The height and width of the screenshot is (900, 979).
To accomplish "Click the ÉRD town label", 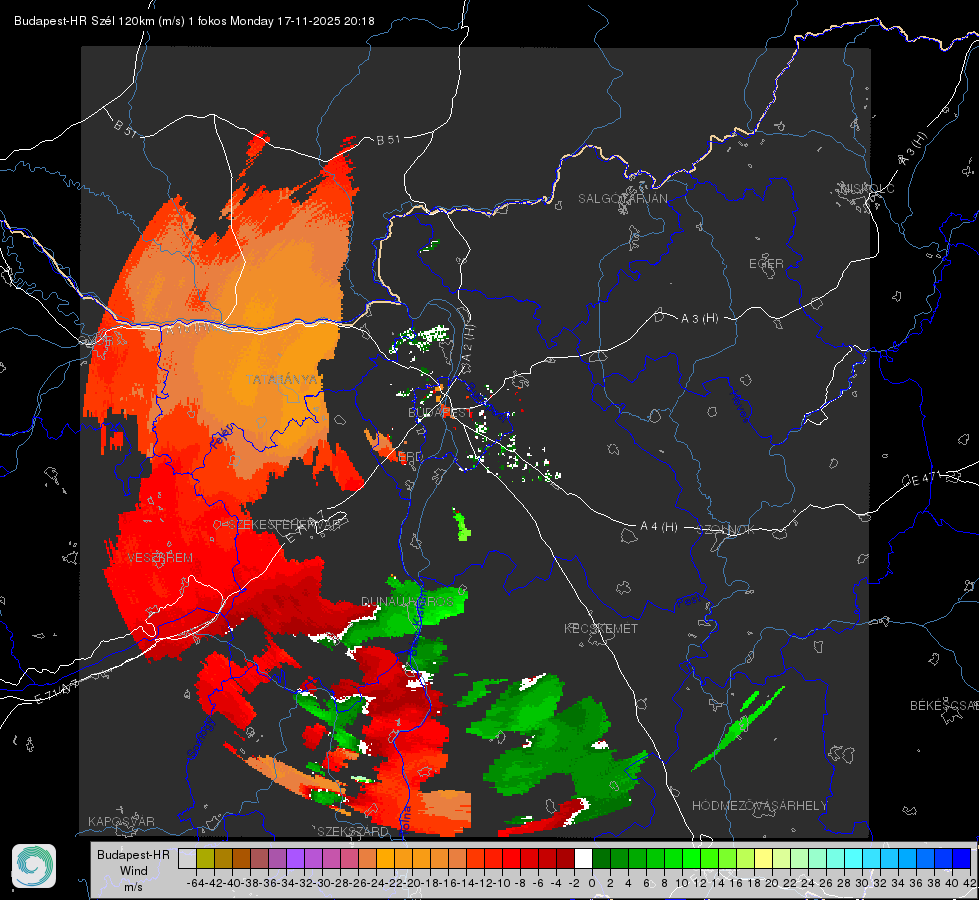I will click(410, 457).
